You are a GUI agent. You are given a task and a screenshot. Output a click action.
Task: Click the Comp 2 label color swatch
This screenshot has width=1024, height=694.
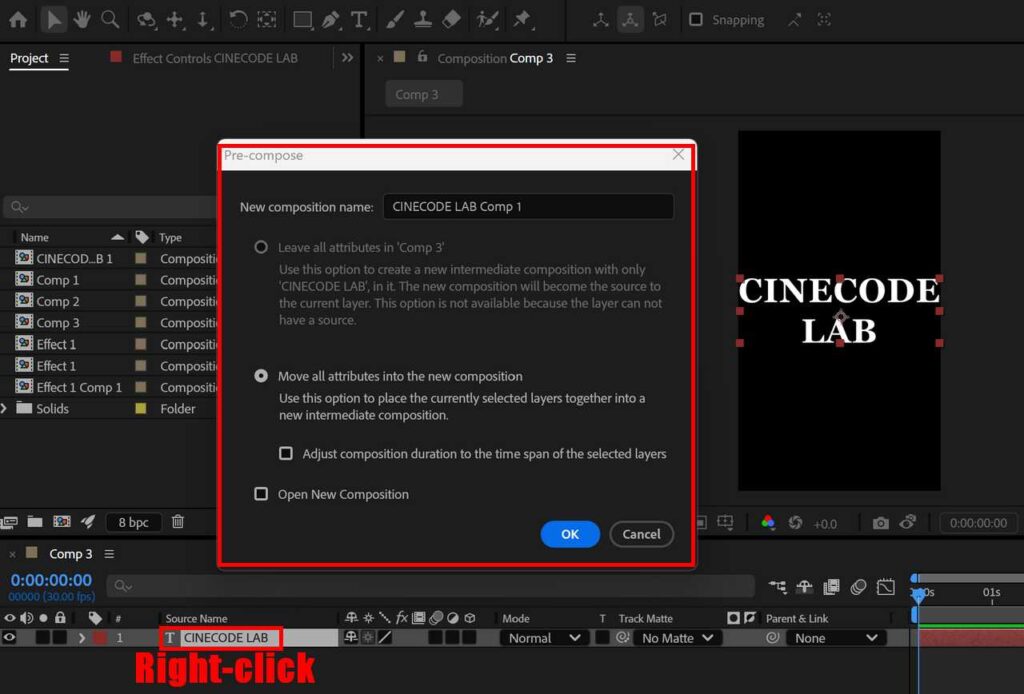(140, 301)
